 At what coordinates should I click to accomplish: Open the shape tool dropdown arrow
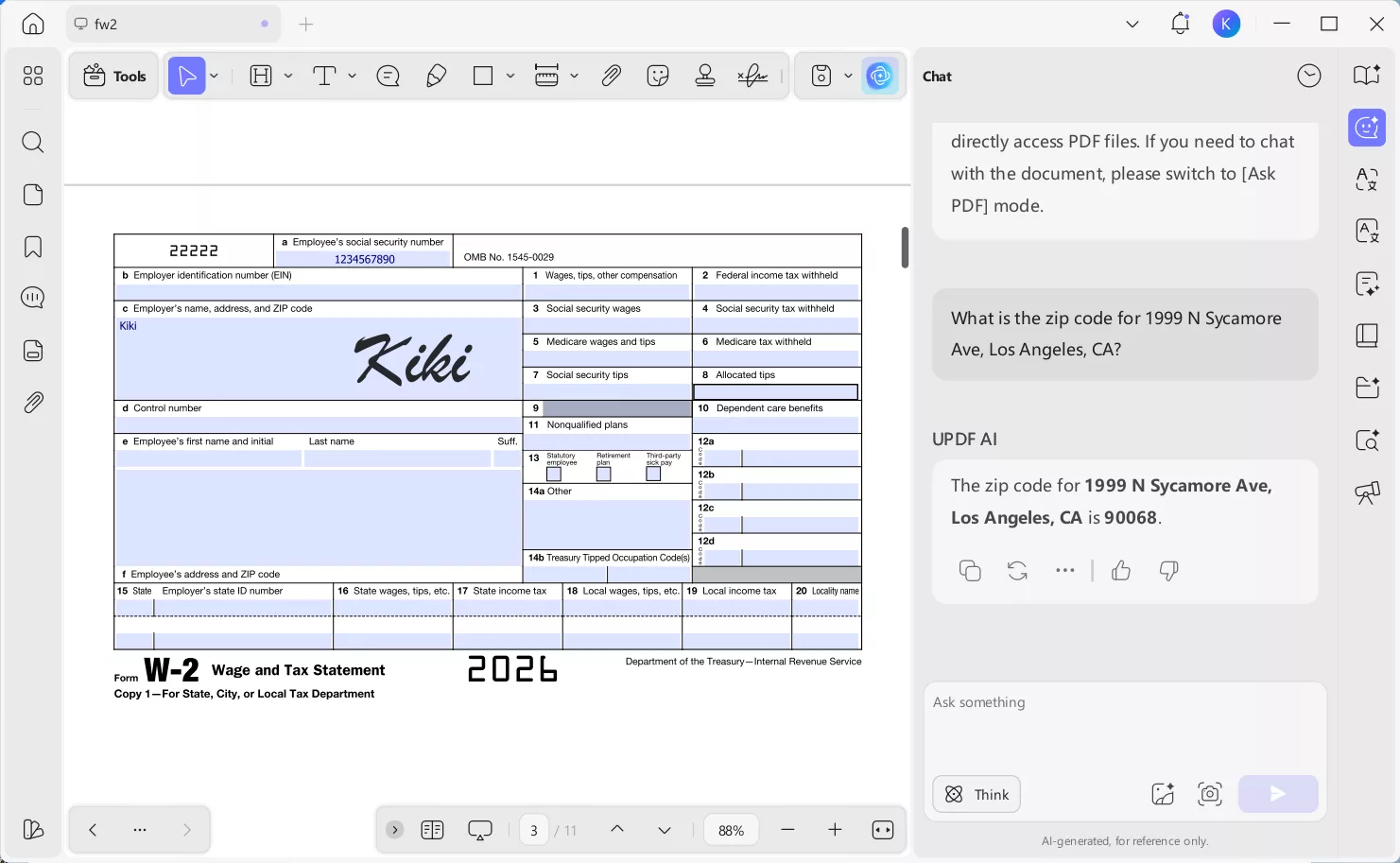pos(510,76)
